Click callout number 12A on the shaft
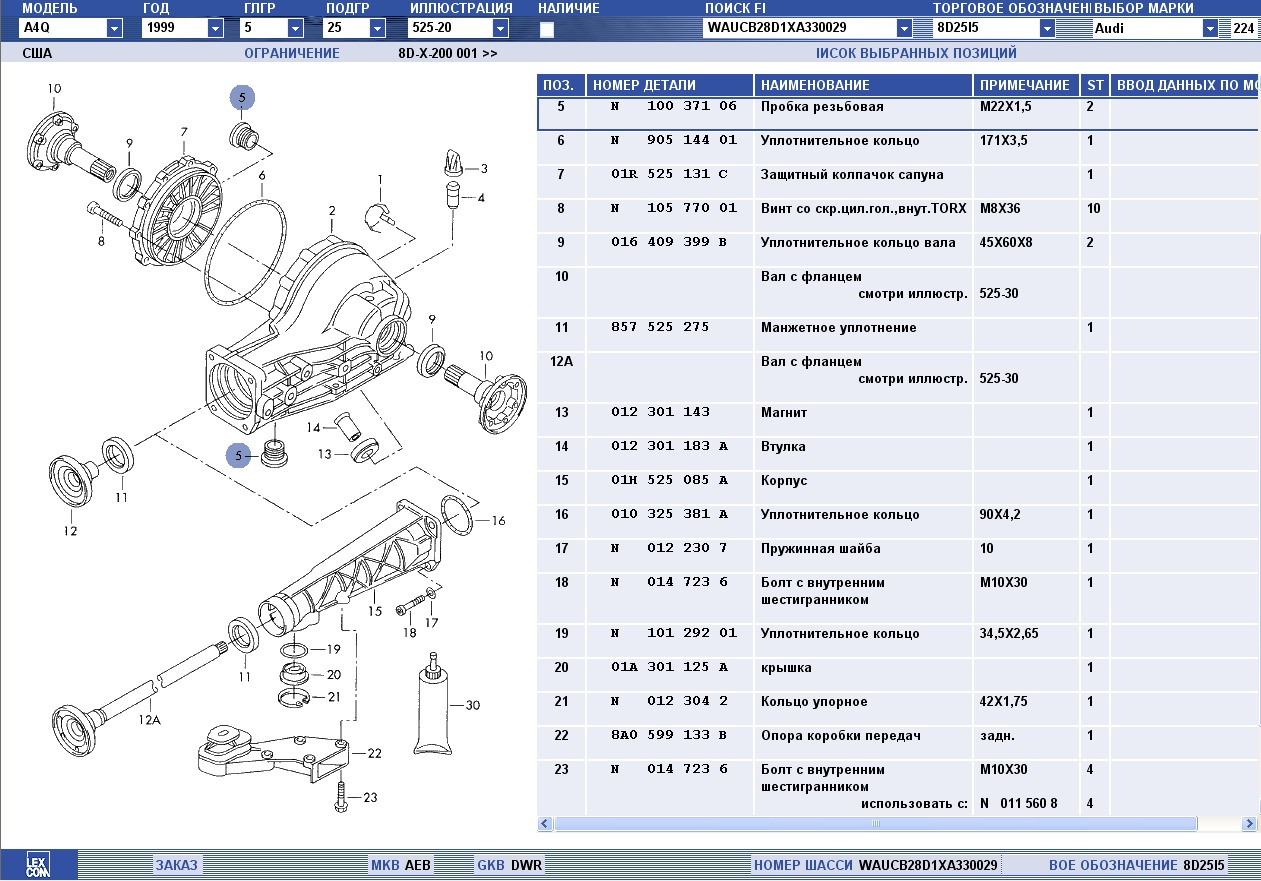 coord(149,719)
